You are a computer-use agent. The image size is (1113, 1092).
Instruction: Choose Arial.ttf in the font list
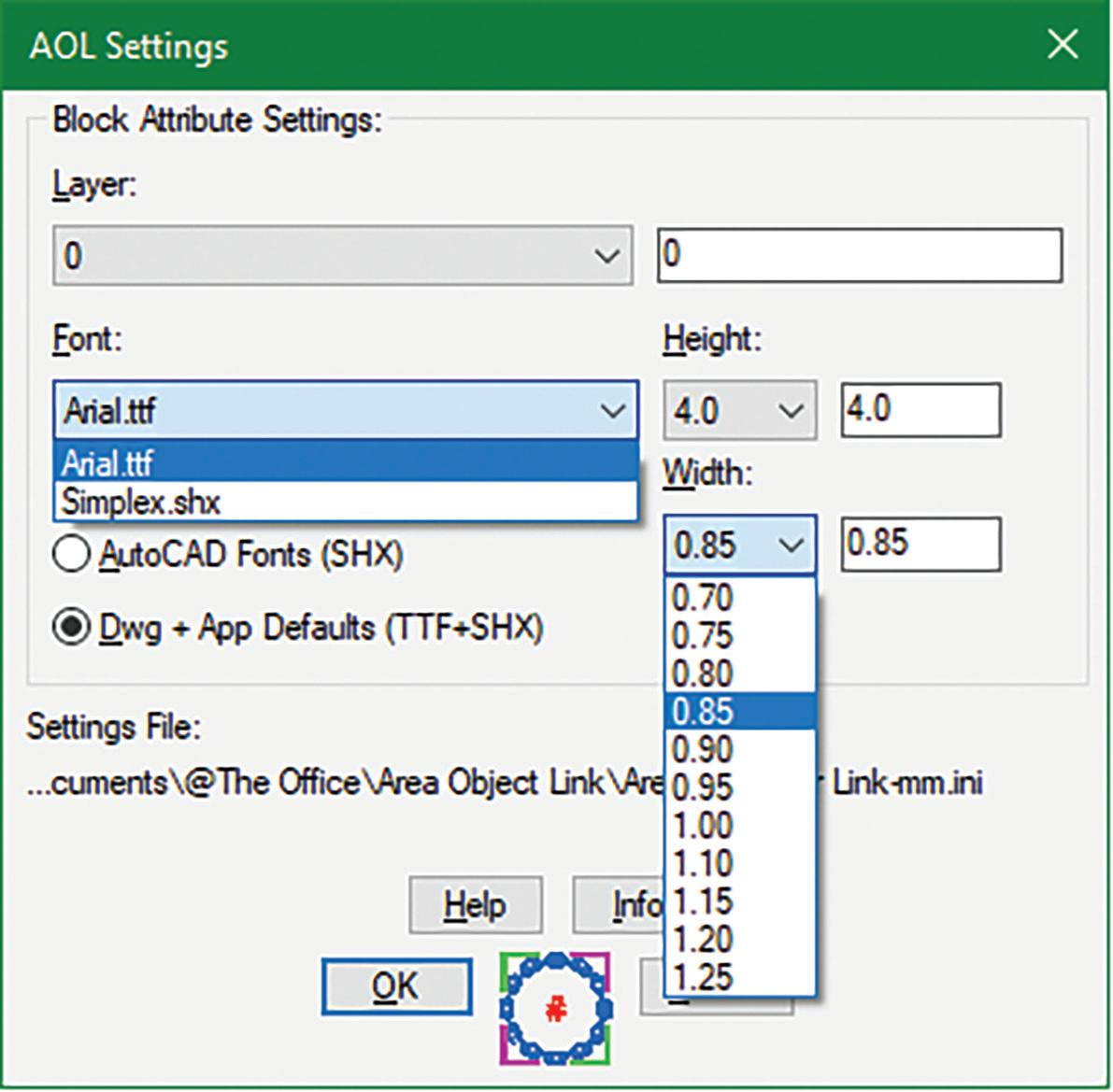tap(108, 463)
